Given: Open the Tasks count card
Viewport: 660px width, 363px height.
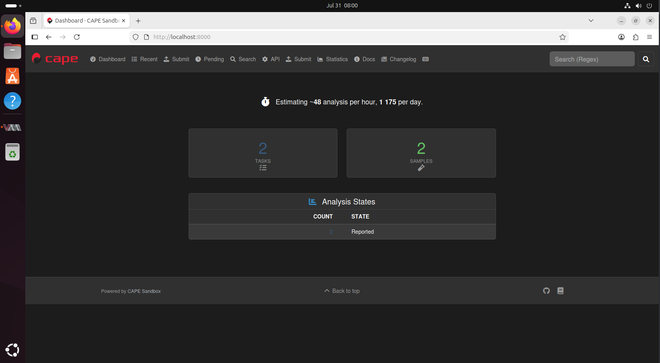Looking at the screenshot, I should (x=263, y=153).
